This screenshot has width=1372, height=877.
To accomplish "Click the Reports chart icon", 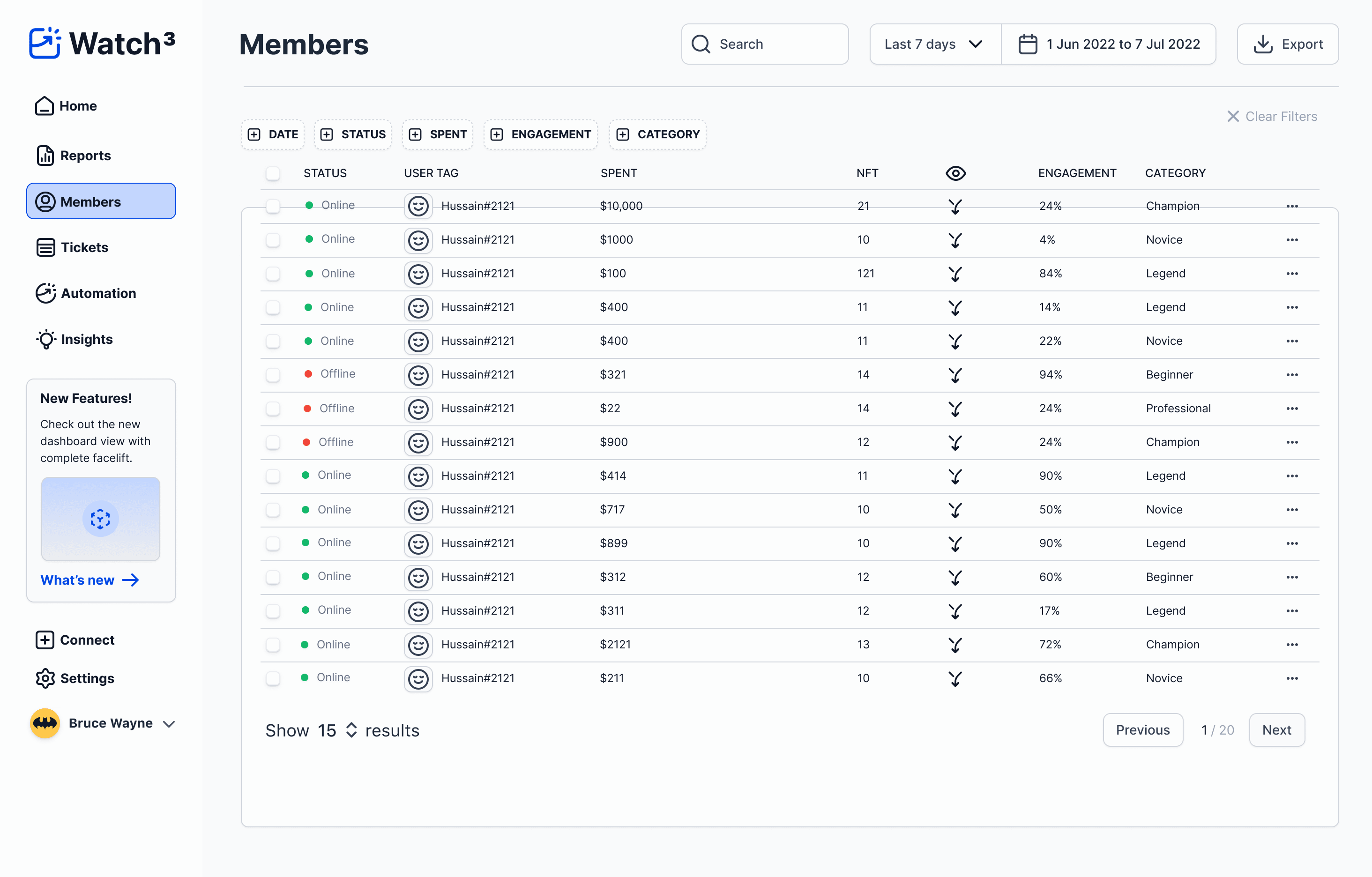I will coord(45,156).
